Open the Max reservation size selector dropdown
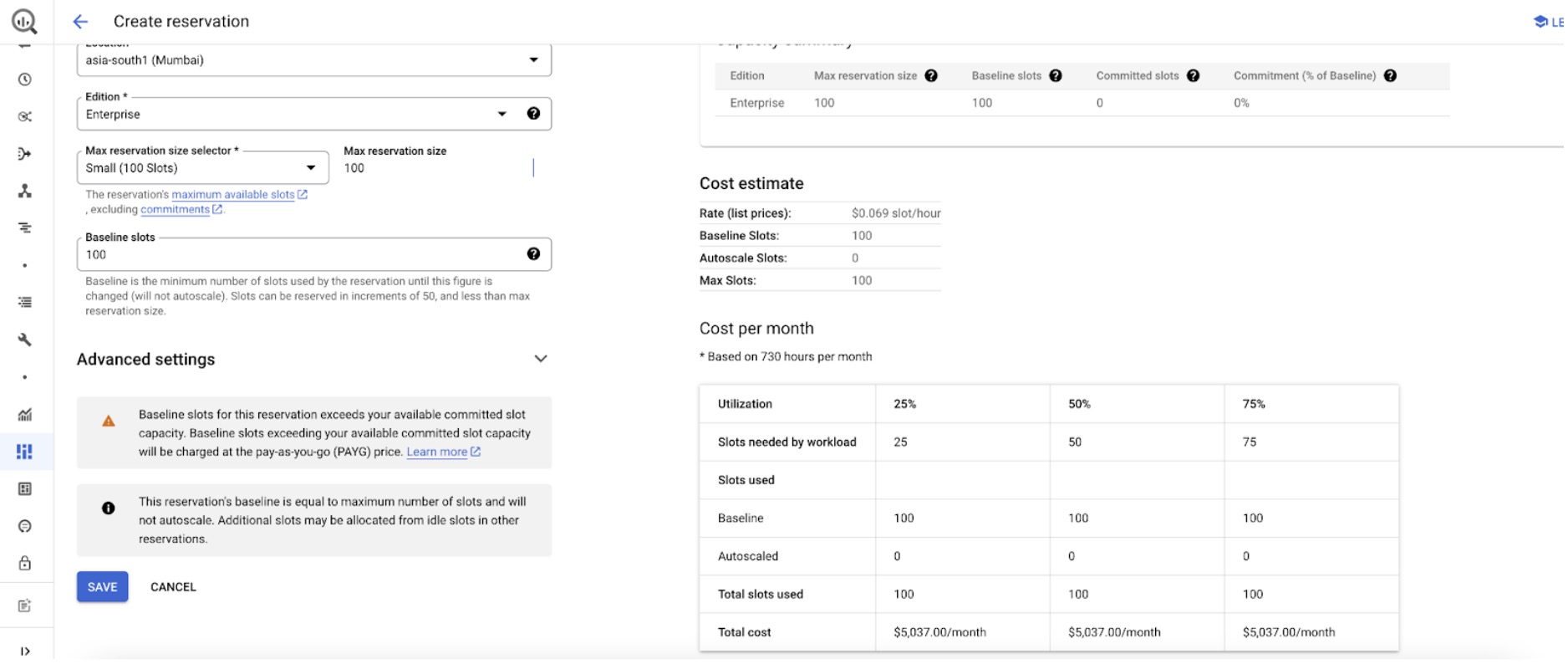 click(x=203, y=168)
